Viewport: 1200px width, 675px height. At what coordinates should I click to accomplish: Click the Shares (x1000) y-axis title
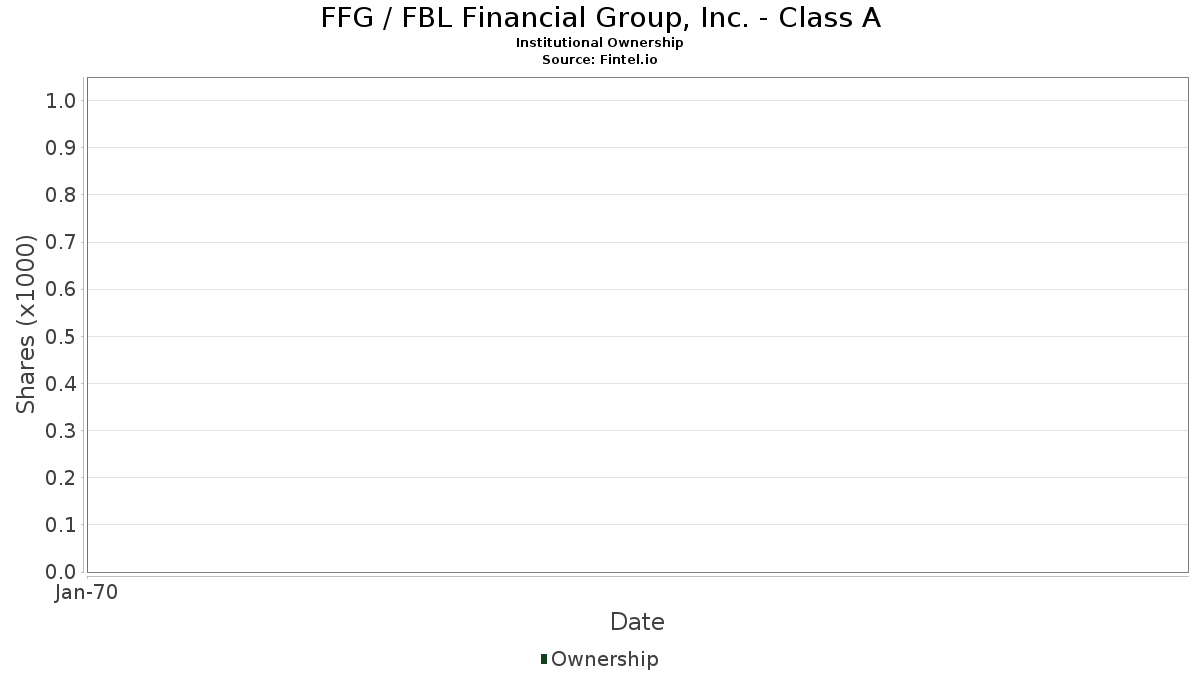coord(26,324)
